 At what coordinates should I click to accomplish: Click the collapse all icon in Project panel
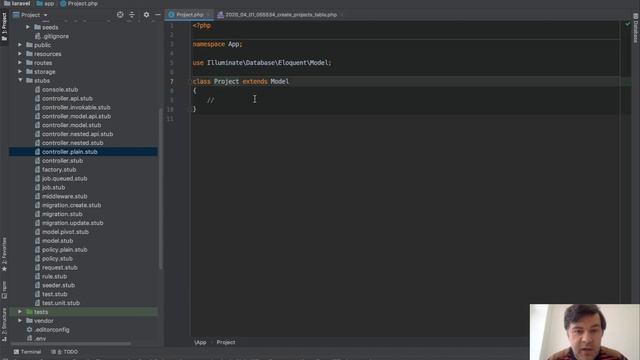tap(132, 15)
